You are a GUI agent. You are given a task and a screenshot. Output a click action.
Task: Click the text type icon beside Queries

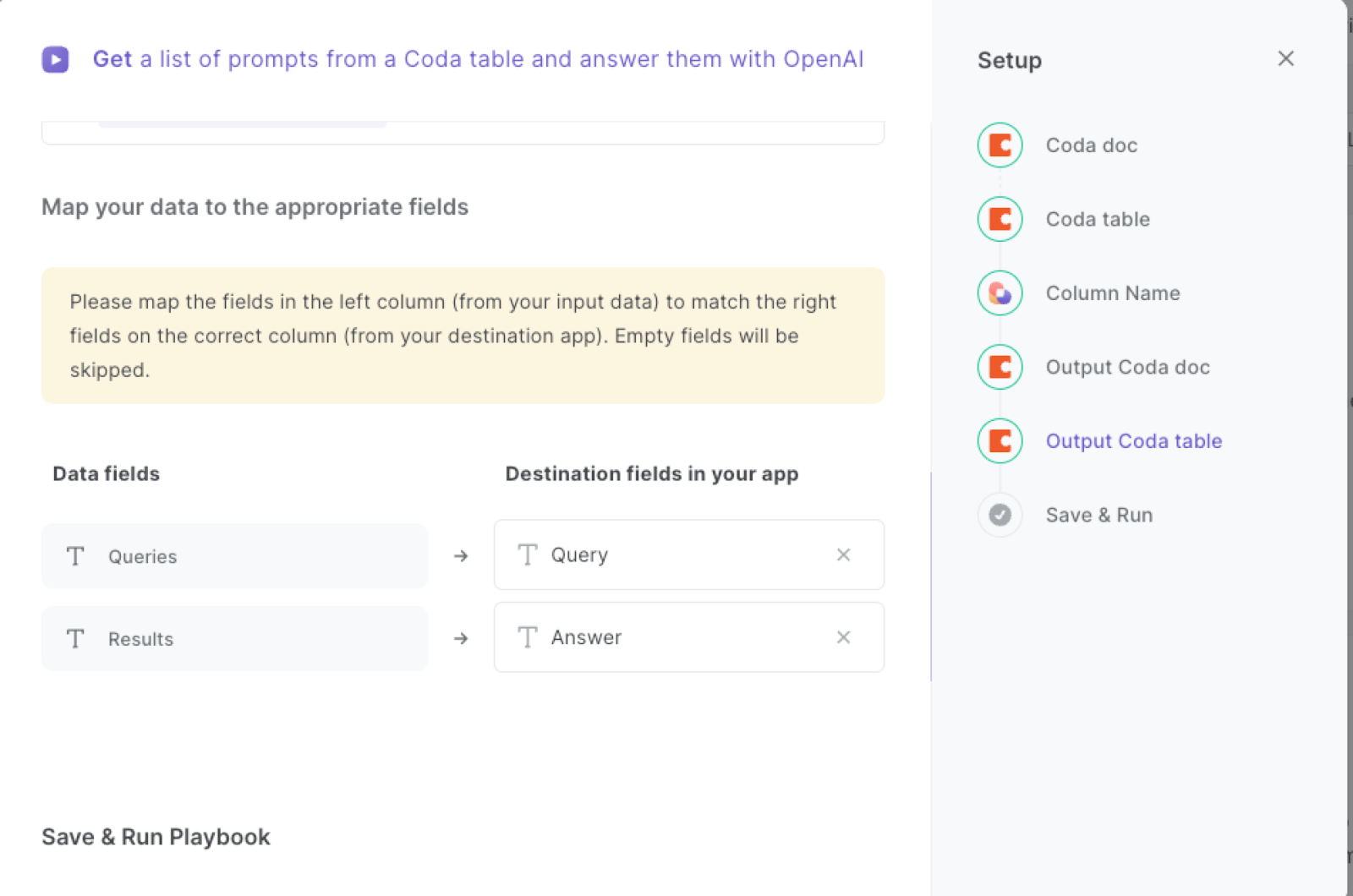75,556
